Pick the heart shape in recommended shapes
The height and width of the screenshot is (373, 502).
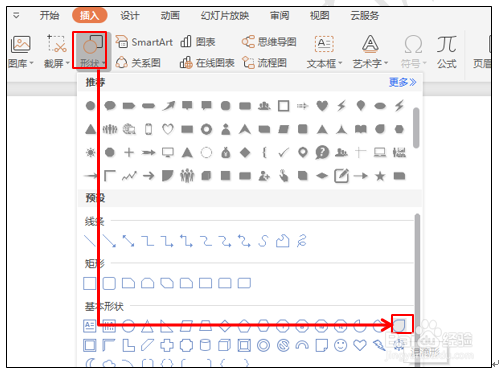tap(322, 106)
